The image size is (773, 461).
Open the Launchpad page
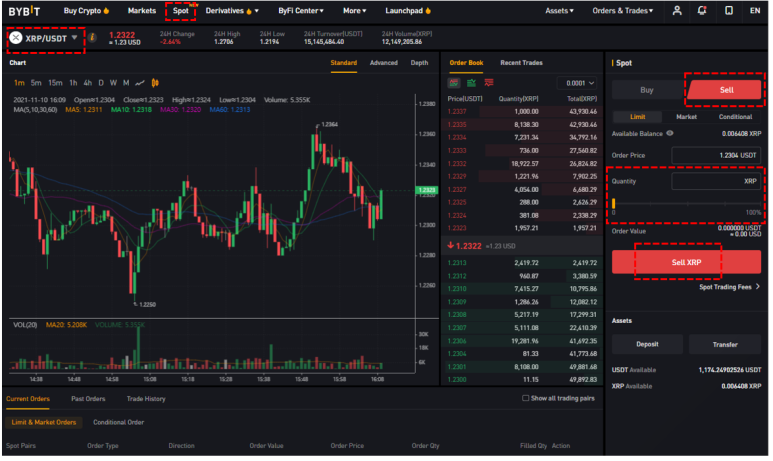point(410,11)
